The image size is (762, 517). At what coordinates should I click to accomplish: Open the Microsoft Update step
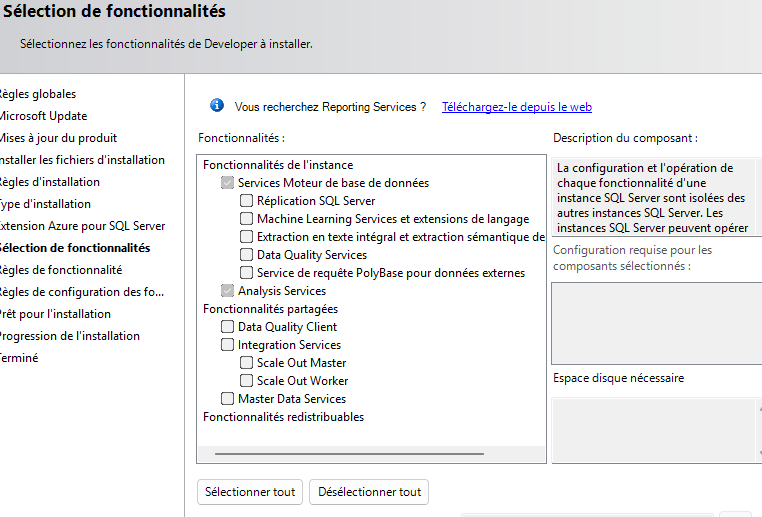43,116
